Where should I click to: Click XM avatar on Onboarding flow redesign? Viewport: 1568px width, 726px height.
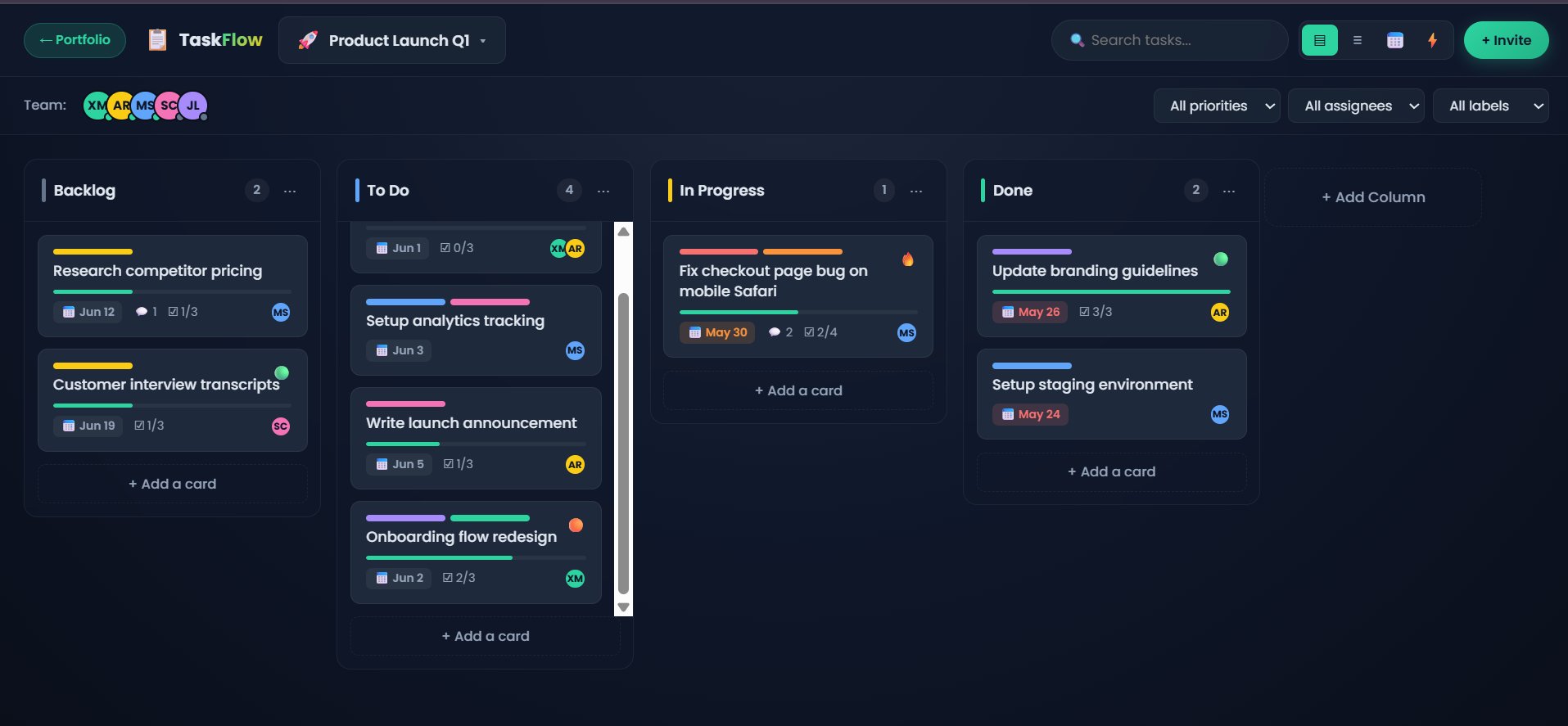(576, 578)
